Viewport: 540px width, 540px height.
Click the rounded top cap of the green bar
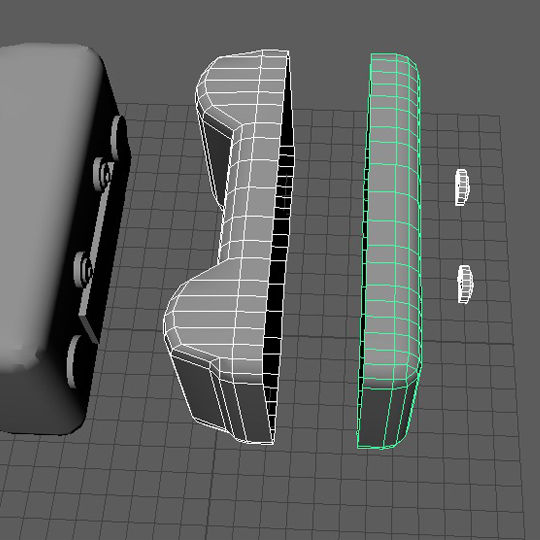tap(394, 64)
